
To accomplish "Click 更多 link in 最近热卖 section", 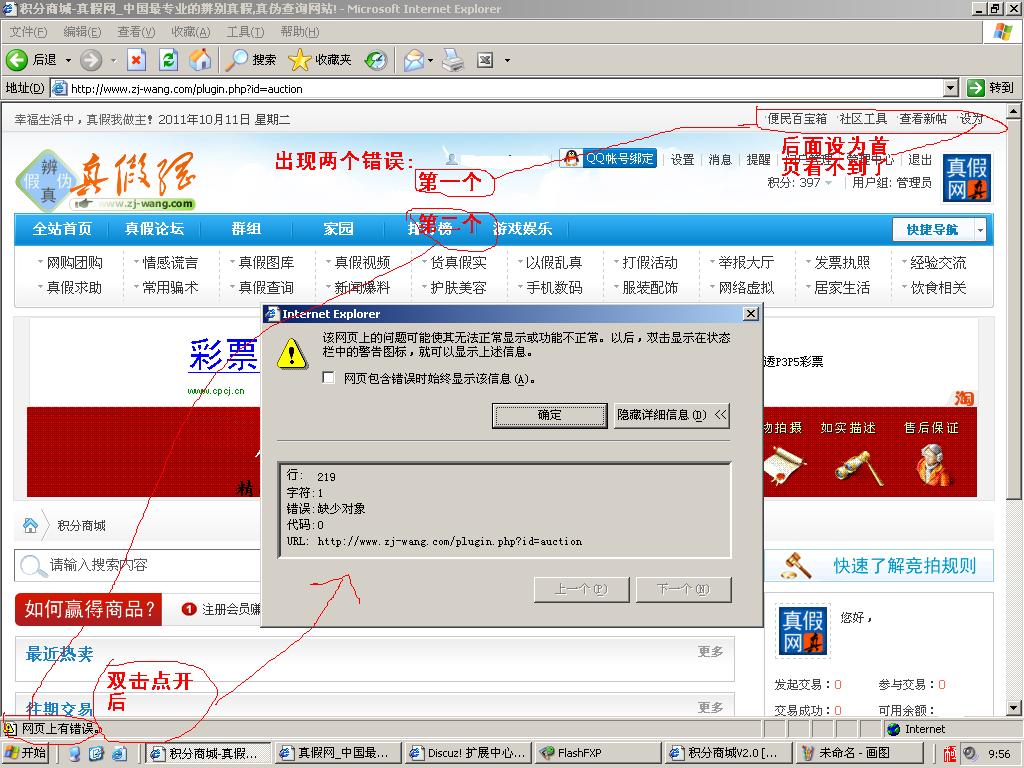I will [711, 651].
